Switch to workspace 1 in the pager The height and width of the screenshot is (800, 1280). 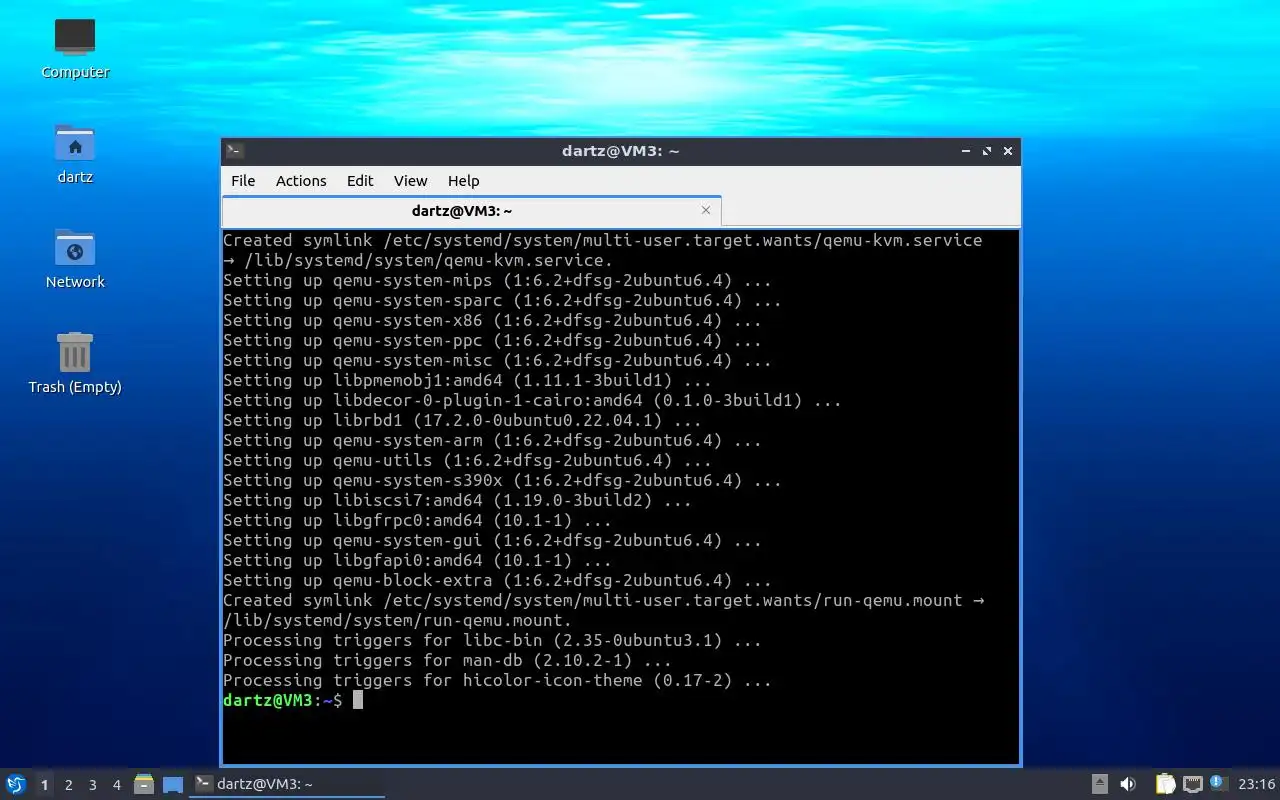(44, 785)
